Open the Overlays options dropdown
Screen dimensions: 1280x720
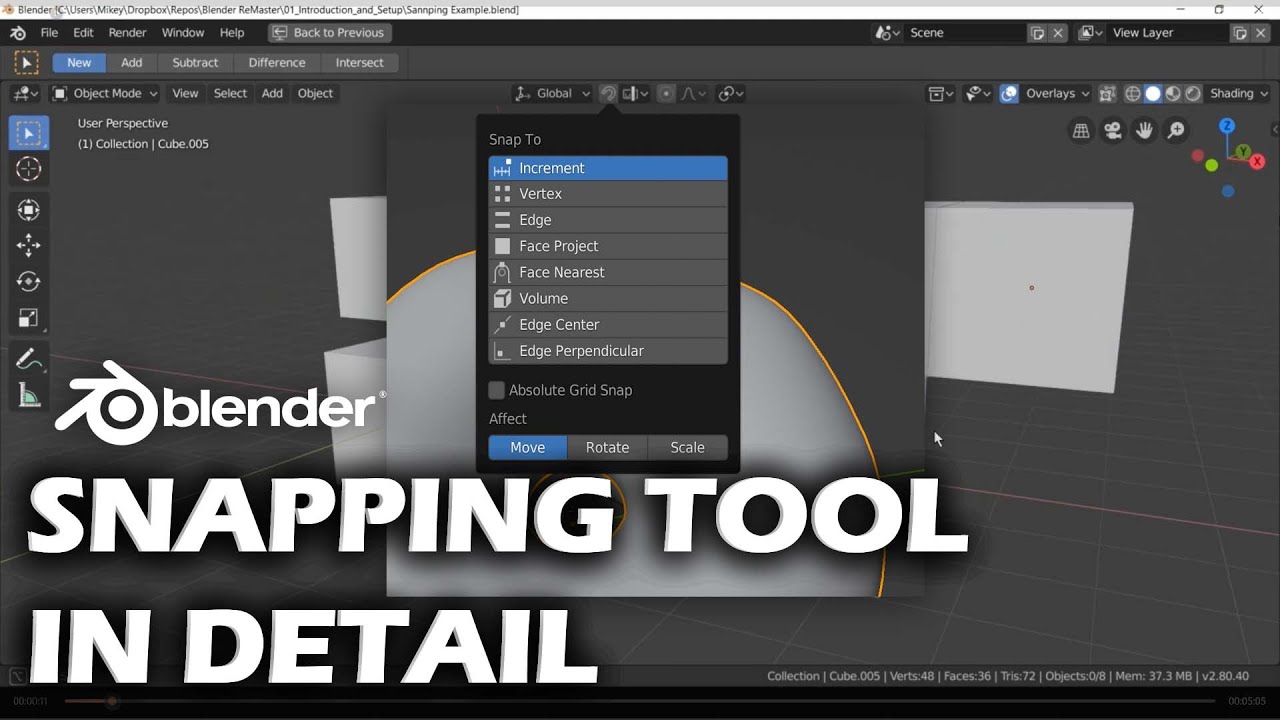(1057, 93)
